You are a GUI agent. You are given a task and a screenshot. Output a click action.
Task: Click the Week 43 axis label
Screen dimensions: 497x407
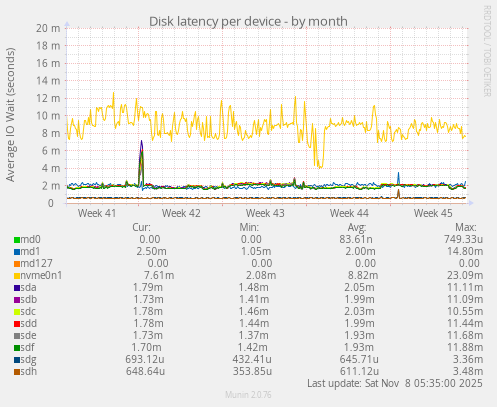[x=265, y=213]
